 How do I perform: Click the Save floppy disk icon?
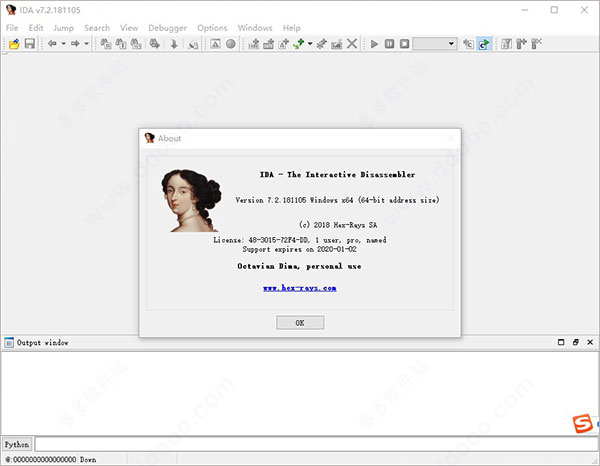tap(29, 44)
